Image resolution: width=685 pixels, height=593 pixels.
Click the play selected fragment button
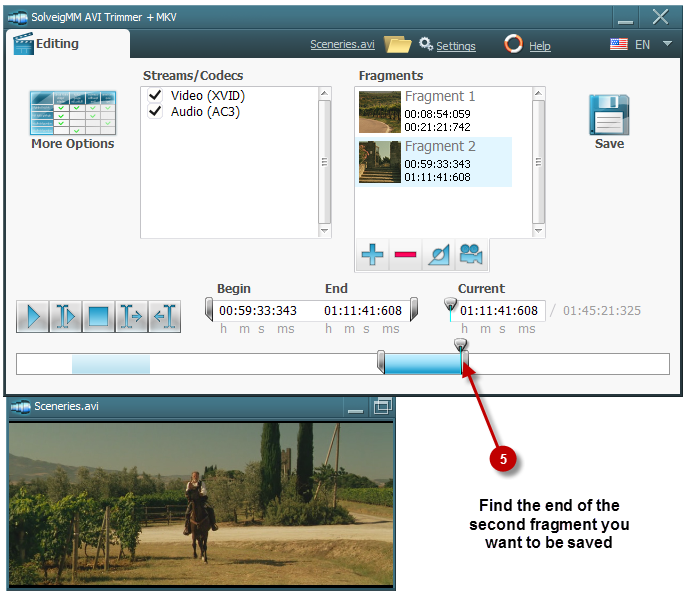pyautogui.click(x=66, y=317)
